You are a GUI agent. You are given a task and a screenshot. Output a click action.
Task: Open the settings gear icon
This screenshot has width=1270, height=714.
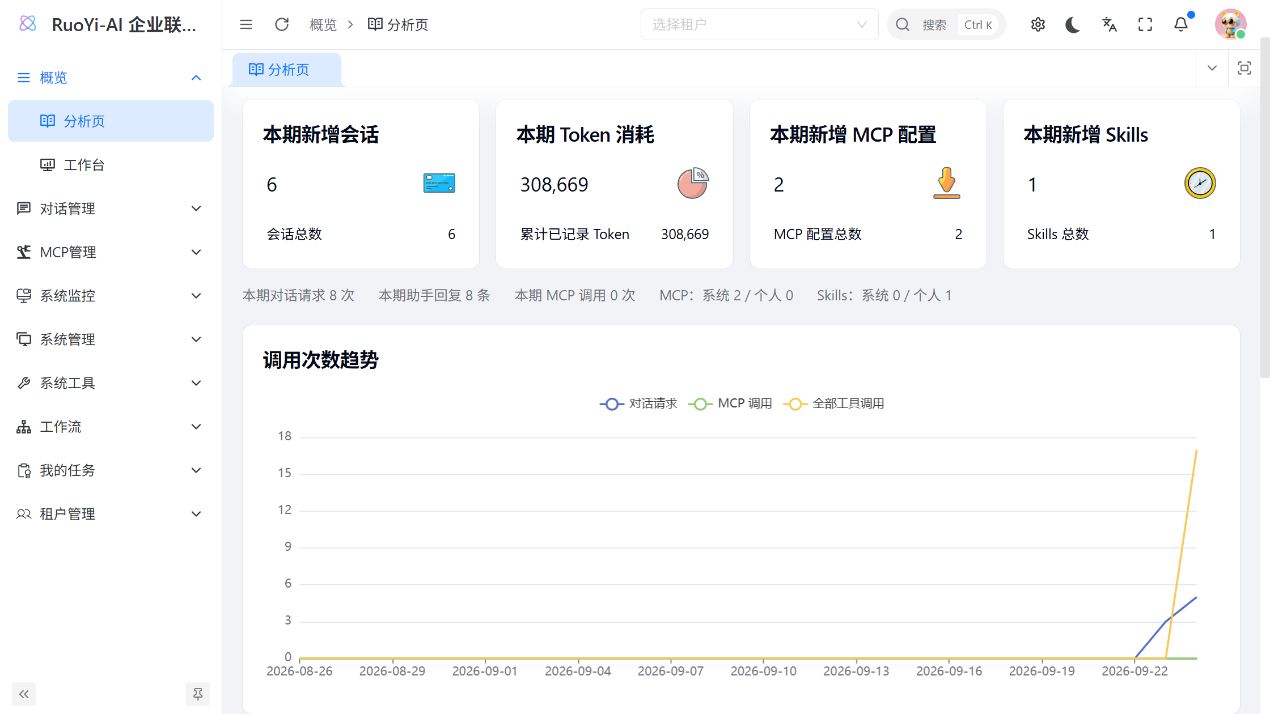pos(1038,25)
